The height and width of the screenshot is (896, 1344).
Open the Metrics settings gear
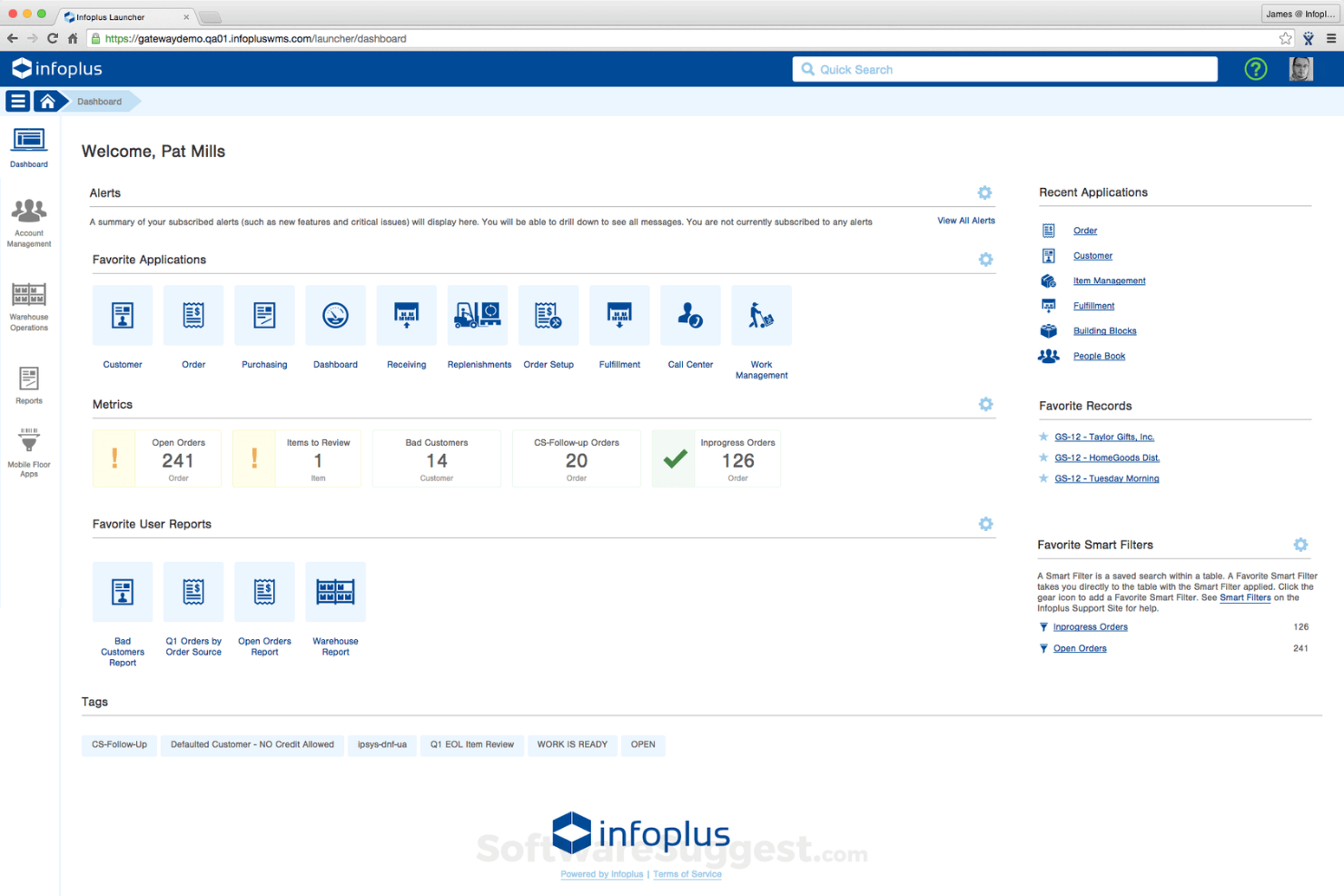click(985, 404)
